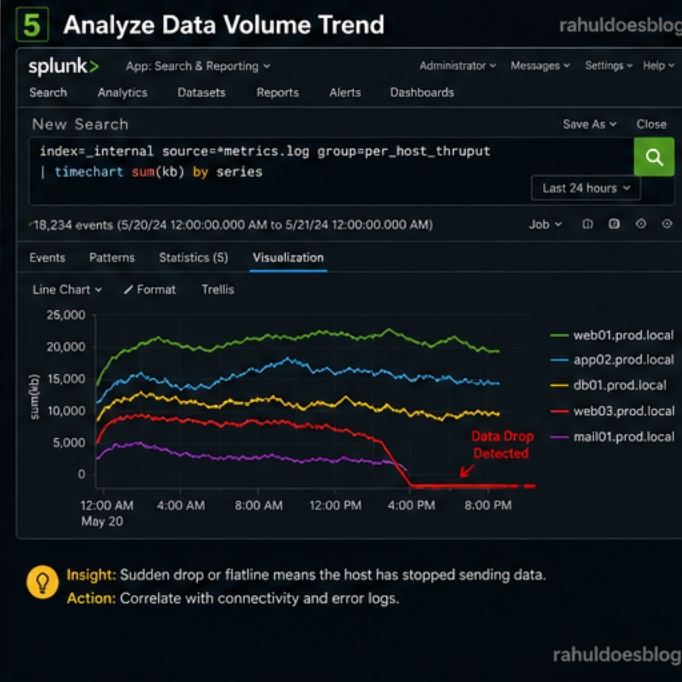The width and height of the screenshot is (682, 682).
Task: Go to the Search nav item
Action: tap(48, 93)
